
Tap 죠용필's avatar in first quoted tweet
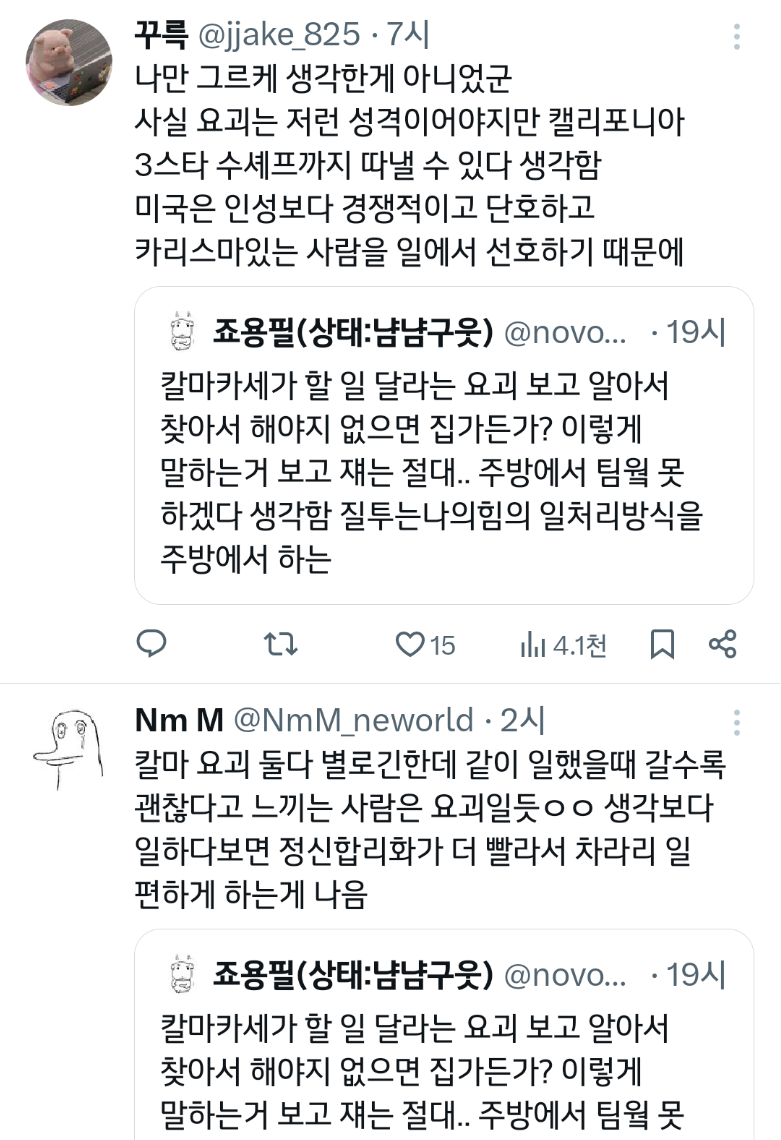[181, 333]
